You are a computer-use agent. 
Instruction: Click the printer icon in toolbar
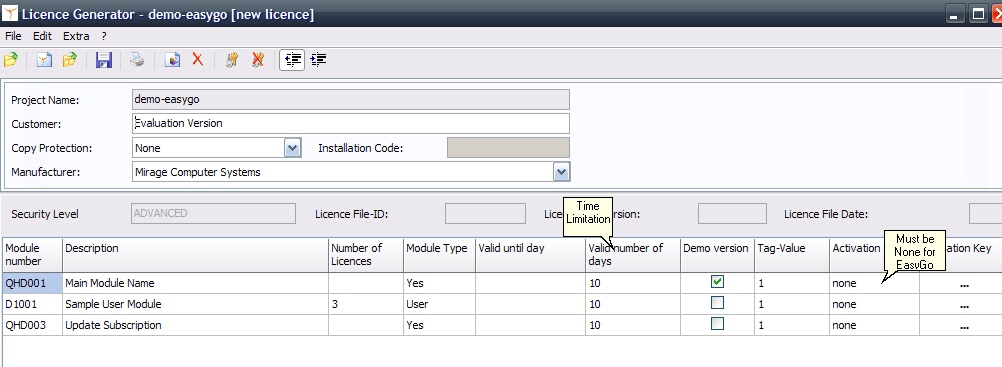coord(137,60)
